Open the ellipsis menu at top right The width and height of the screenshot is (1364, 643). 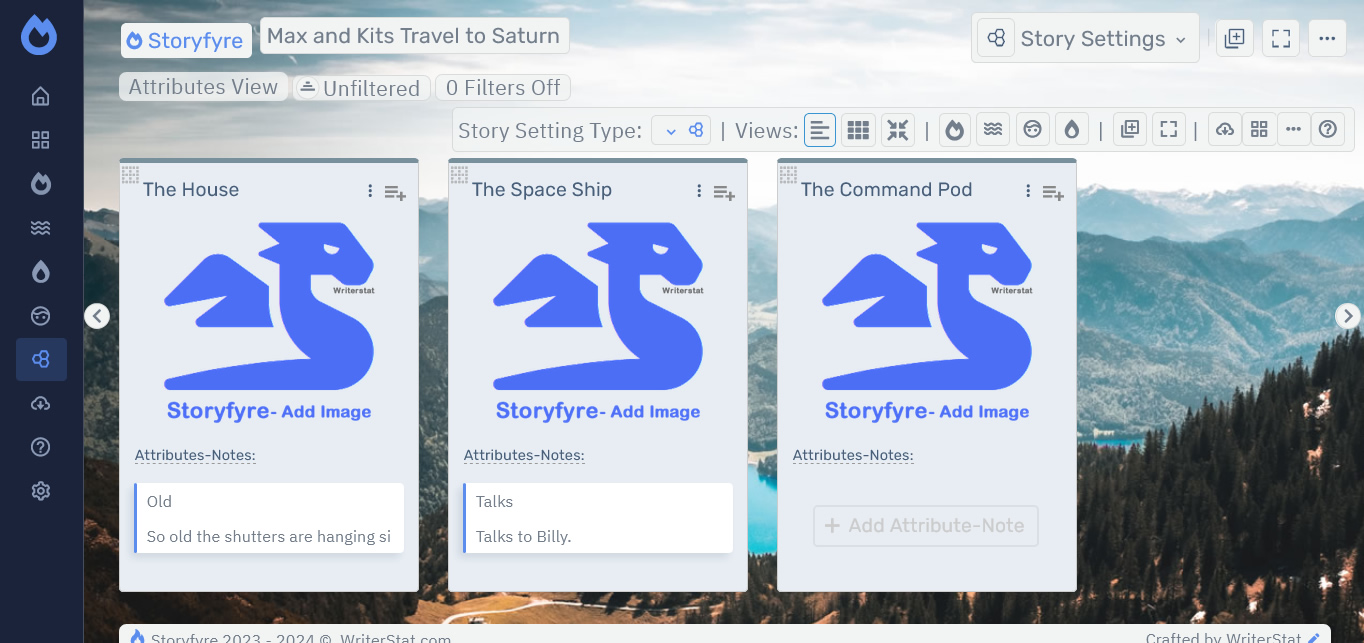pos(1327,37)
